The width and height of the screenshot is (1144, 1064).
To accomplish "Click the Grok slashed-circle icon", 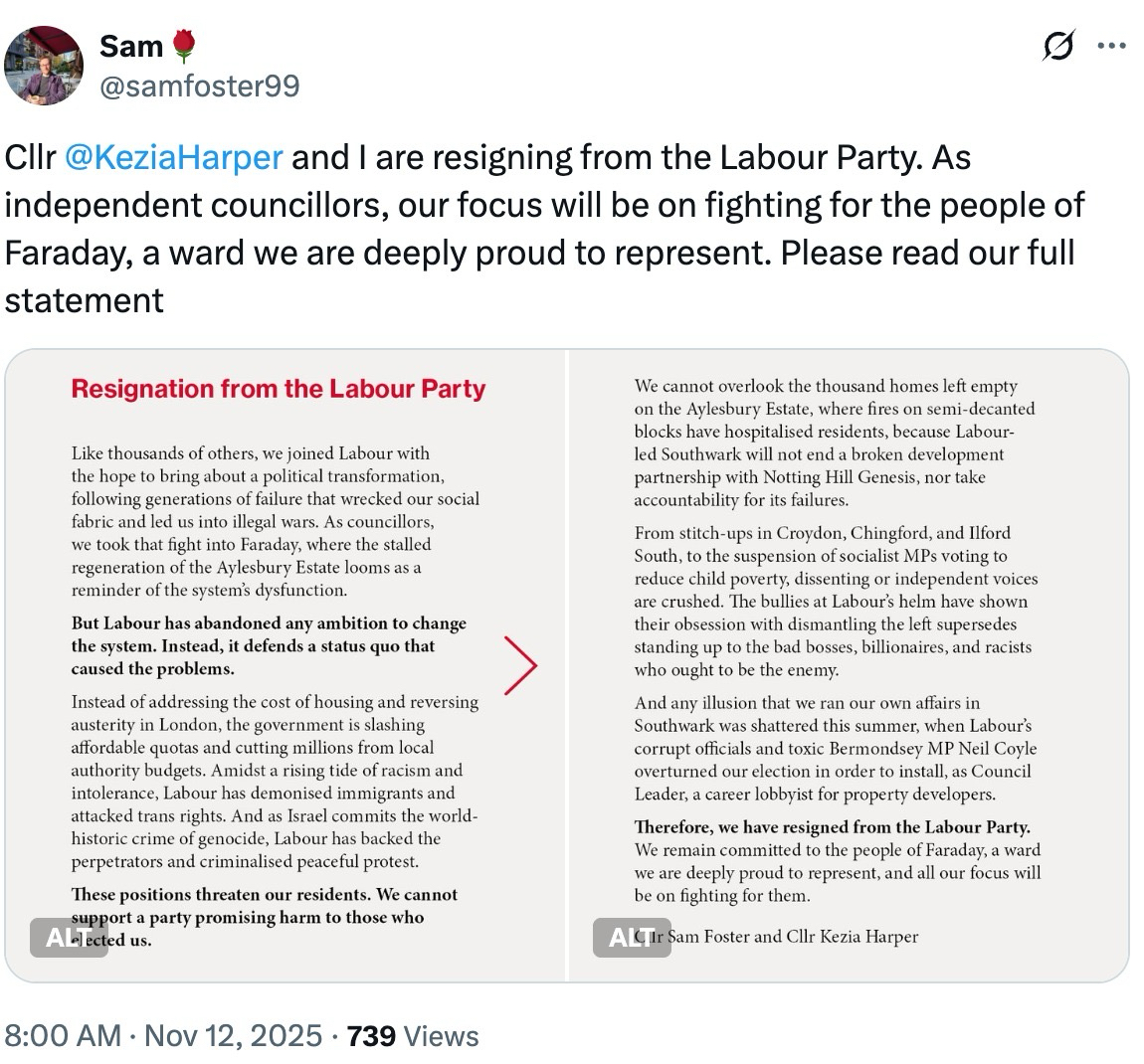I will tap(1058, 46).
